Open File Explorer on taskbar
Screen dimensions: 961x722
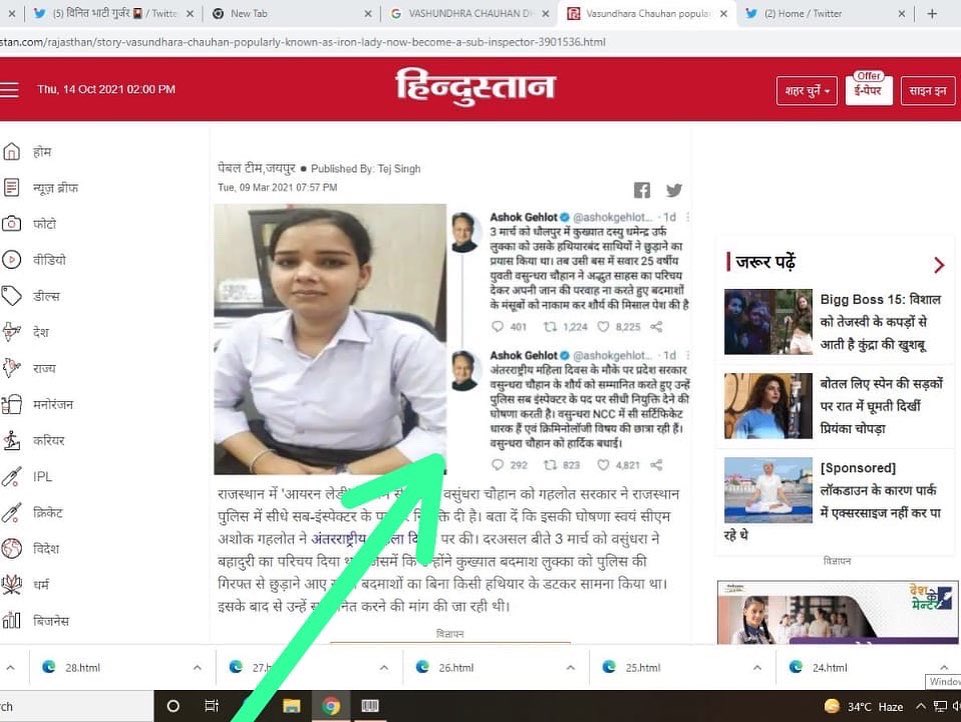[292, 706]
